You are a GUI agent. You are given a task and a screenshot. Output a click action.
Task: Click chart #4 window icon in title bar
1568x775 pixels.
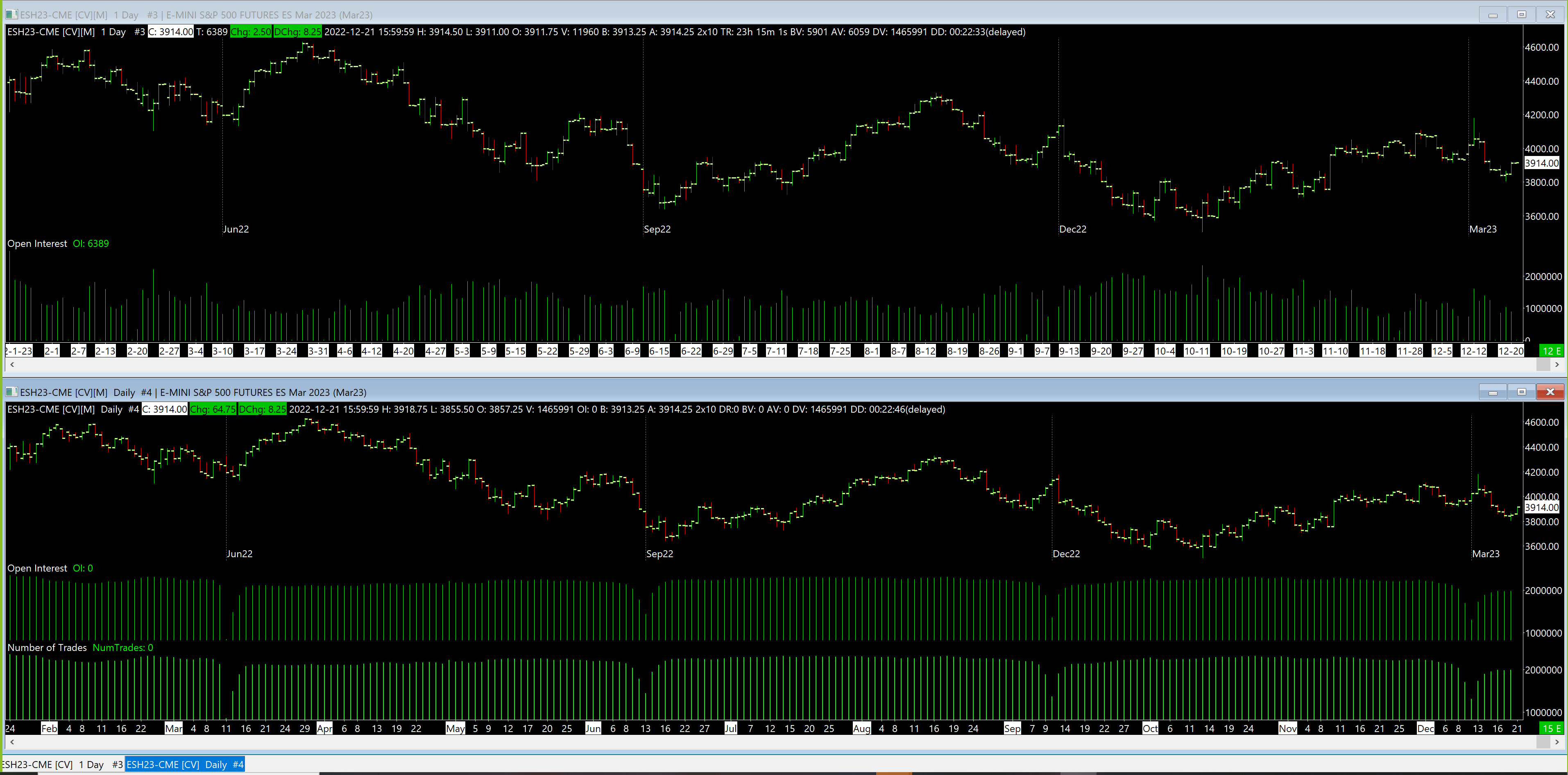click(11, 392)
